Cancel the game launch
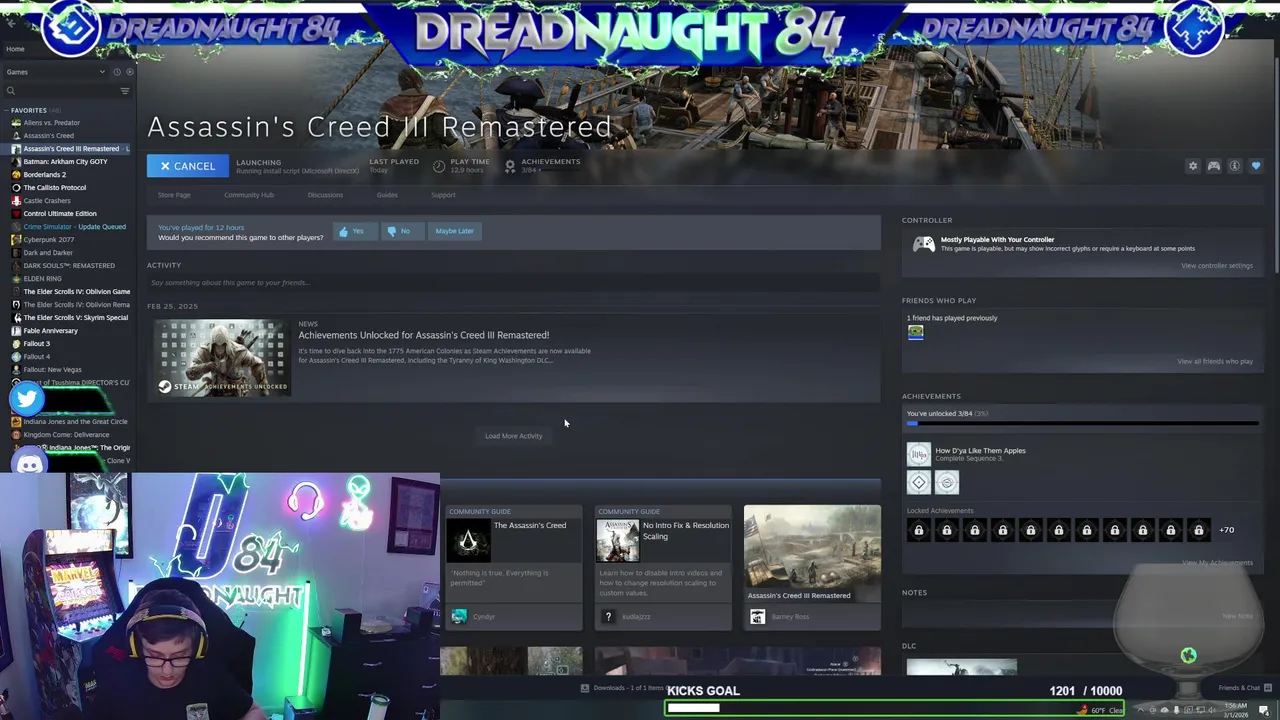1280x720 pixels. [x=187, y=166]
